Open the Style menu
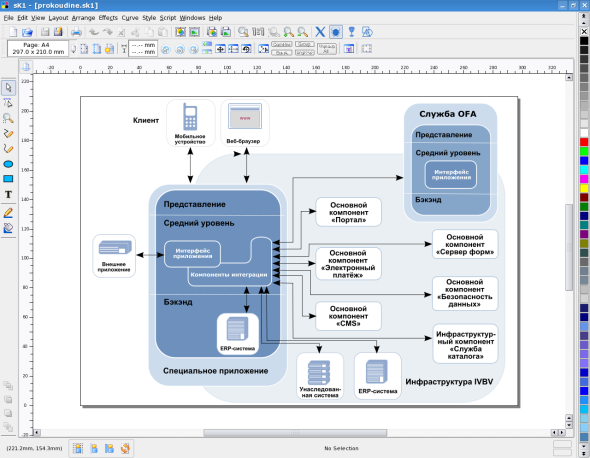 pos(149,18)
